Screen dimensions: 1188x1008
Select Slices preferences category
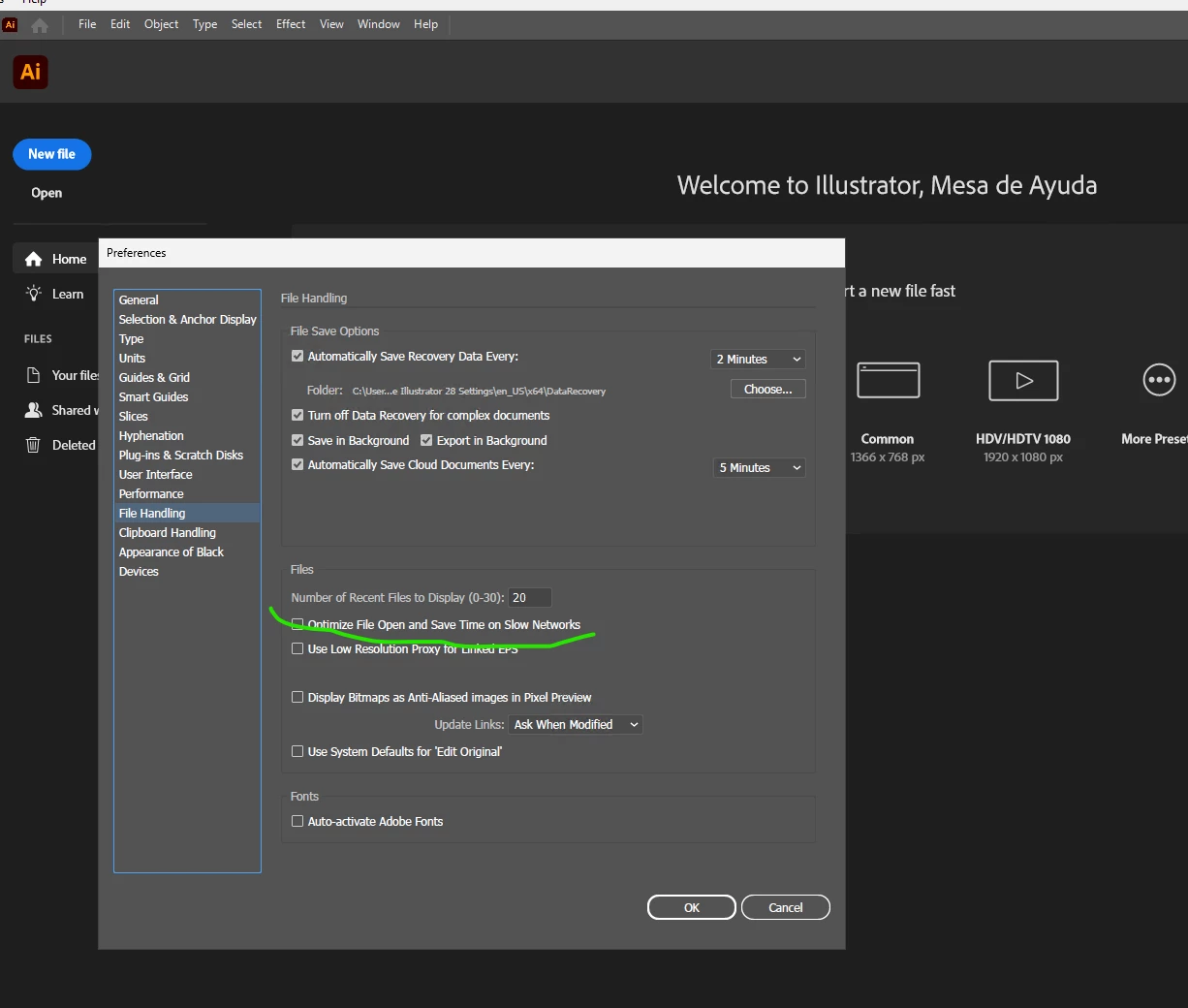187,416
